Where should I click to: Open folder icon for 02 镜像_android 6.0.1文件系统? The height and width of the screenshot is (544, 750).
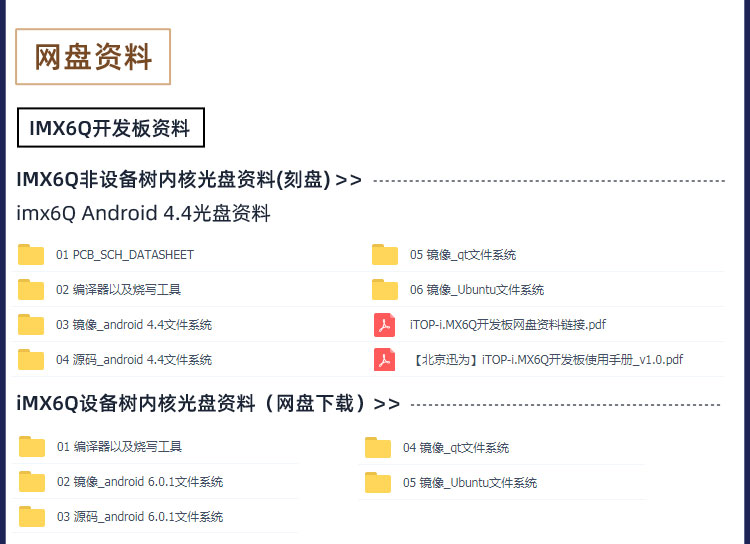tap(32, 482)
